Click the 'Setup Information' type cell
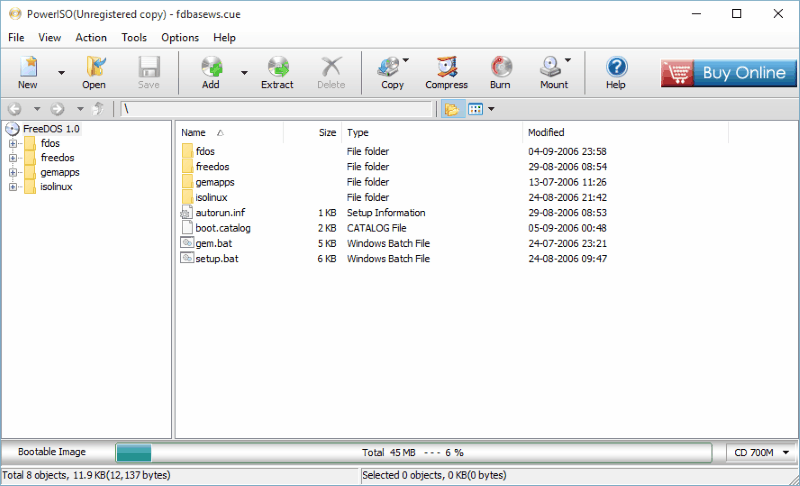 click(386, 213)
